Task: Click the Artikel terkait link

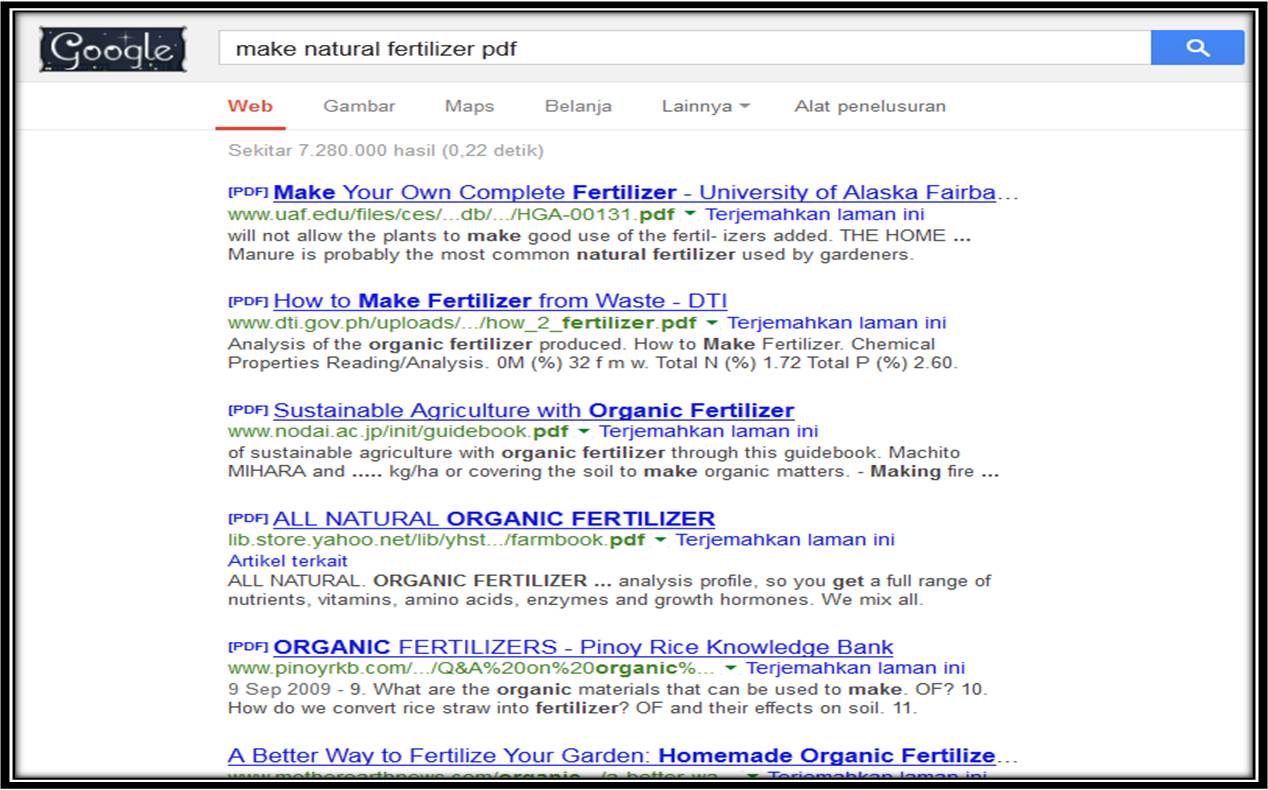Action: [288, 561]
